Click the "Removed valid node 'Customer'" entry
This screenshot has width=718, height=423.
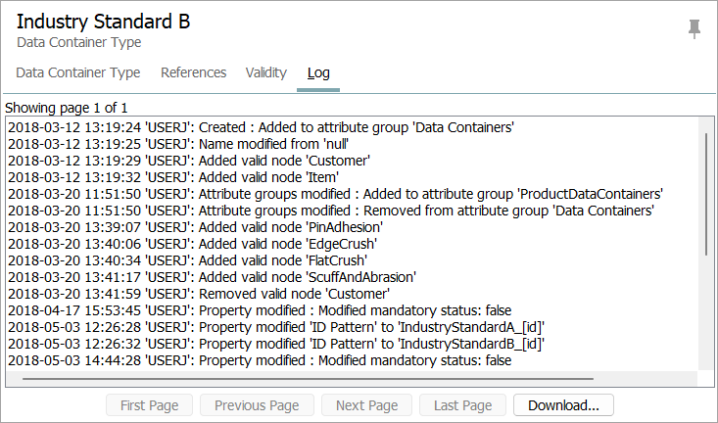point(198,294)
